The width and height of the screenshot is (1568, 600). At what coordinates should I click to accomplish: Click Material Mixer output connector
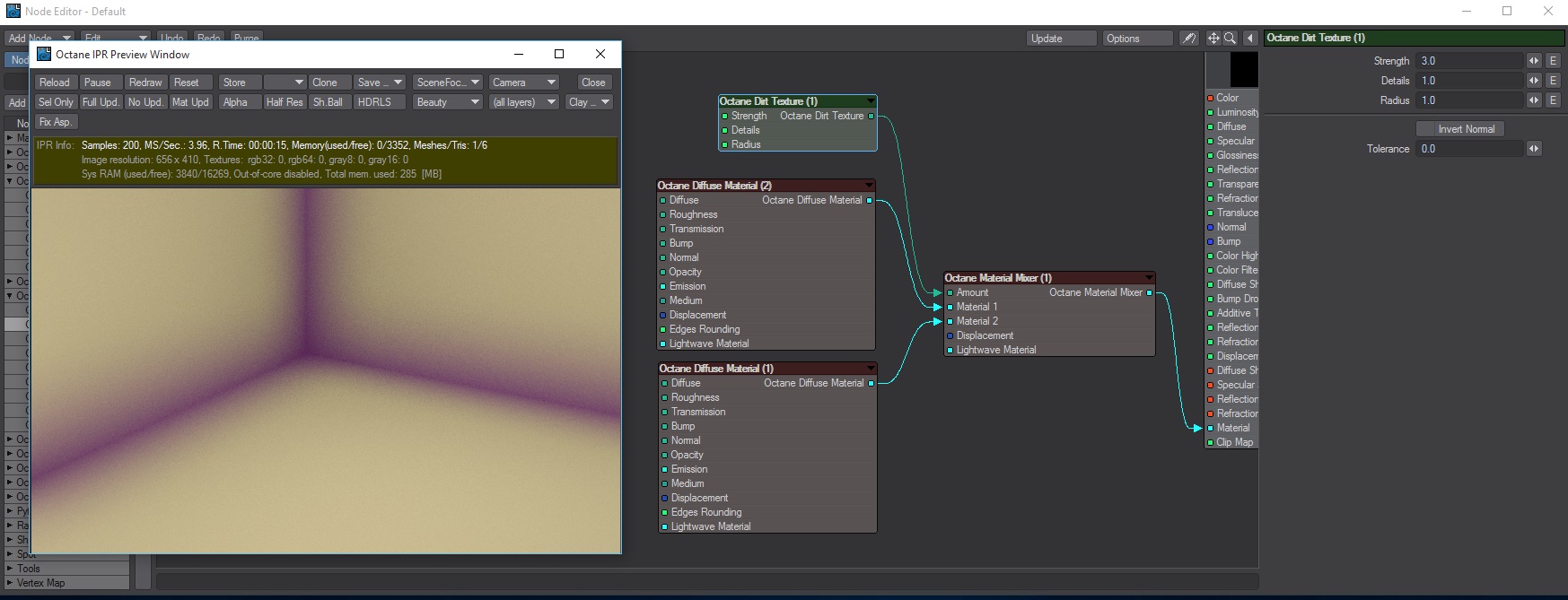pyautogui.click(x=1149, y=292)
